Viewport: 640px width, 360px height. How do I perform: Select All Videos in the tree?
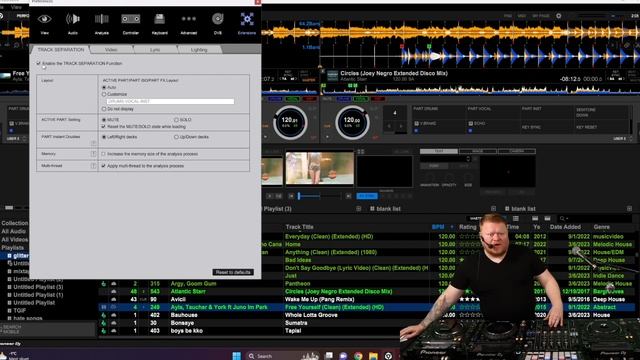coord(15,240)
